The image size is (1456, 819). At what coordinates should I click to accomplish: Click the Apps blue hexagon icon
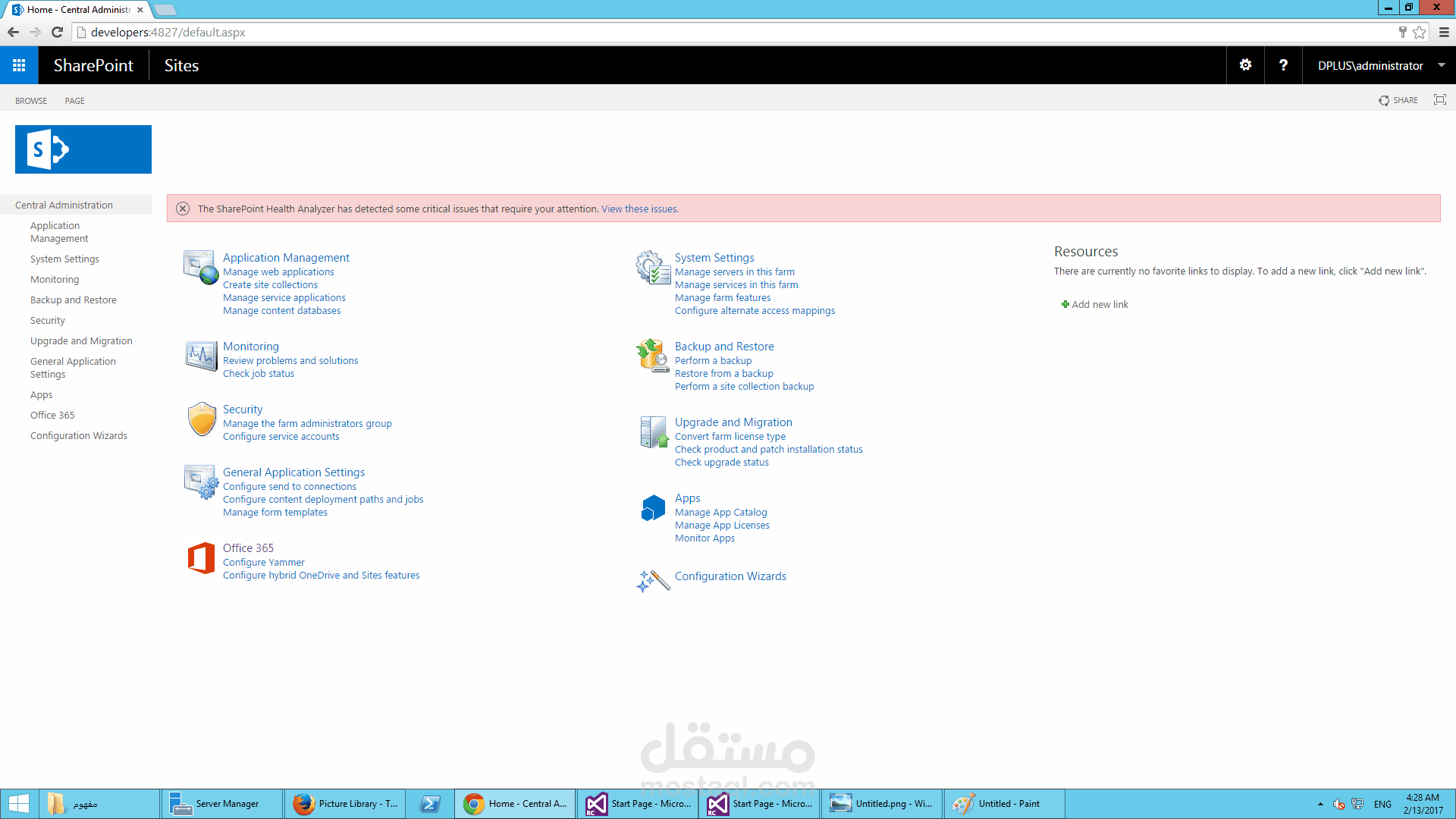click(x=653, y=508)
